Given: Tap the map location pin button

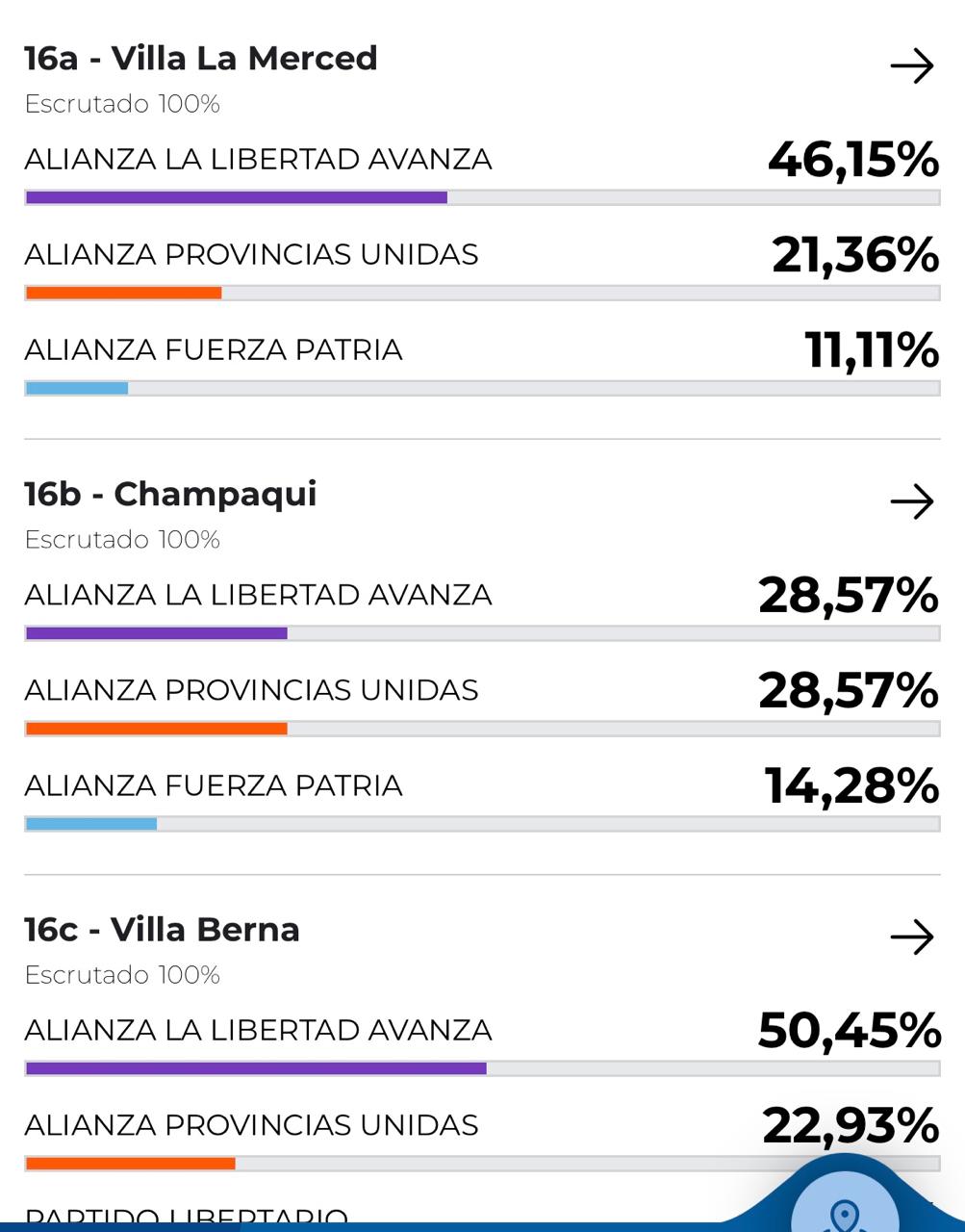Looking at the screenshot, I should tap(845, 1212).
